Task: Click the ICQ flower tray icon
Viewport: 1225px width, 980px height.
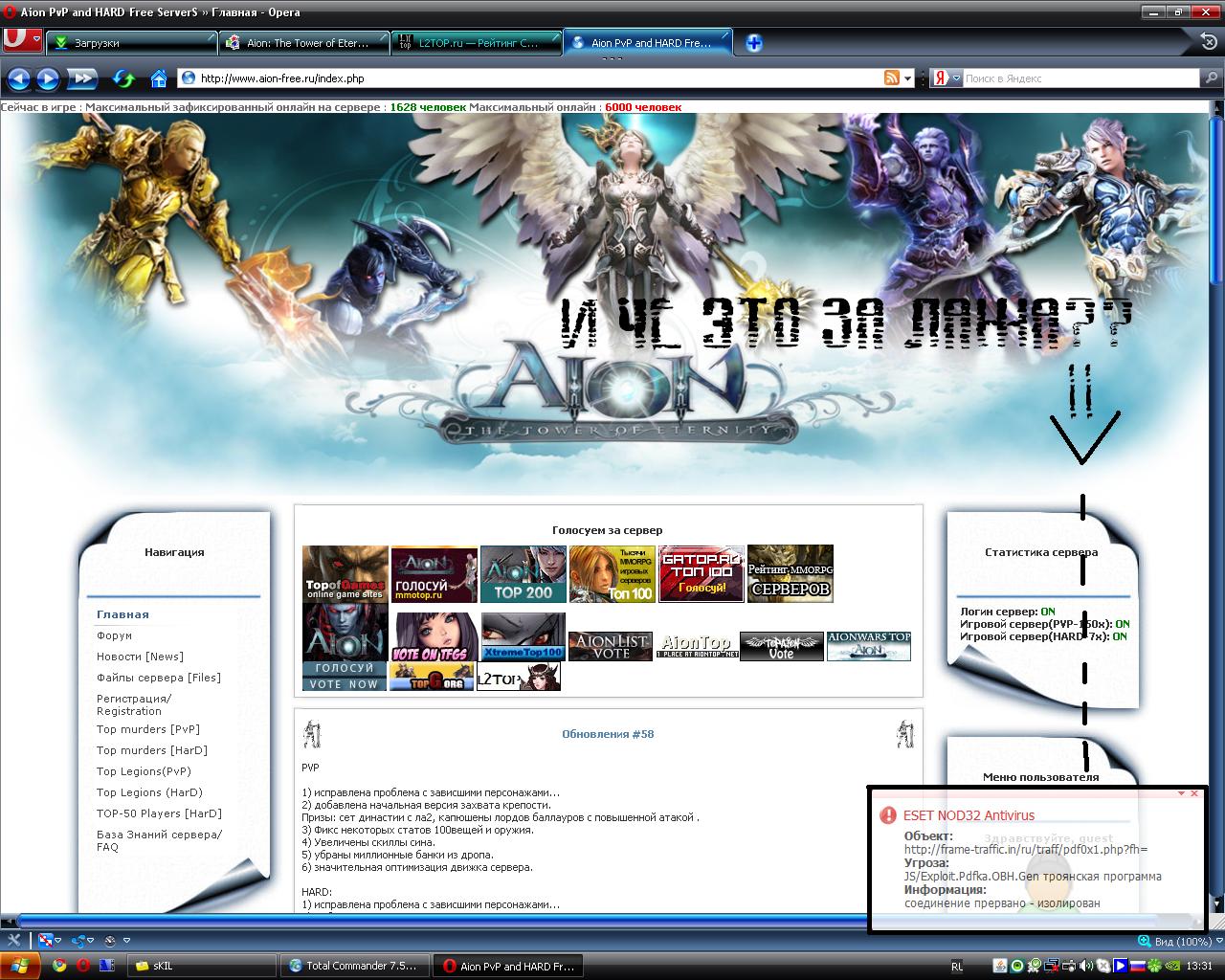Action: coord(1155,966)
